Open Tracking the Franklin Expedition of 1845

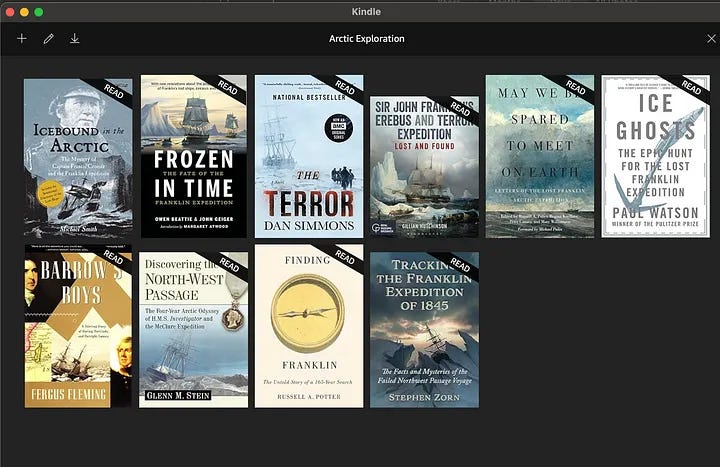[x=424, y=330]
